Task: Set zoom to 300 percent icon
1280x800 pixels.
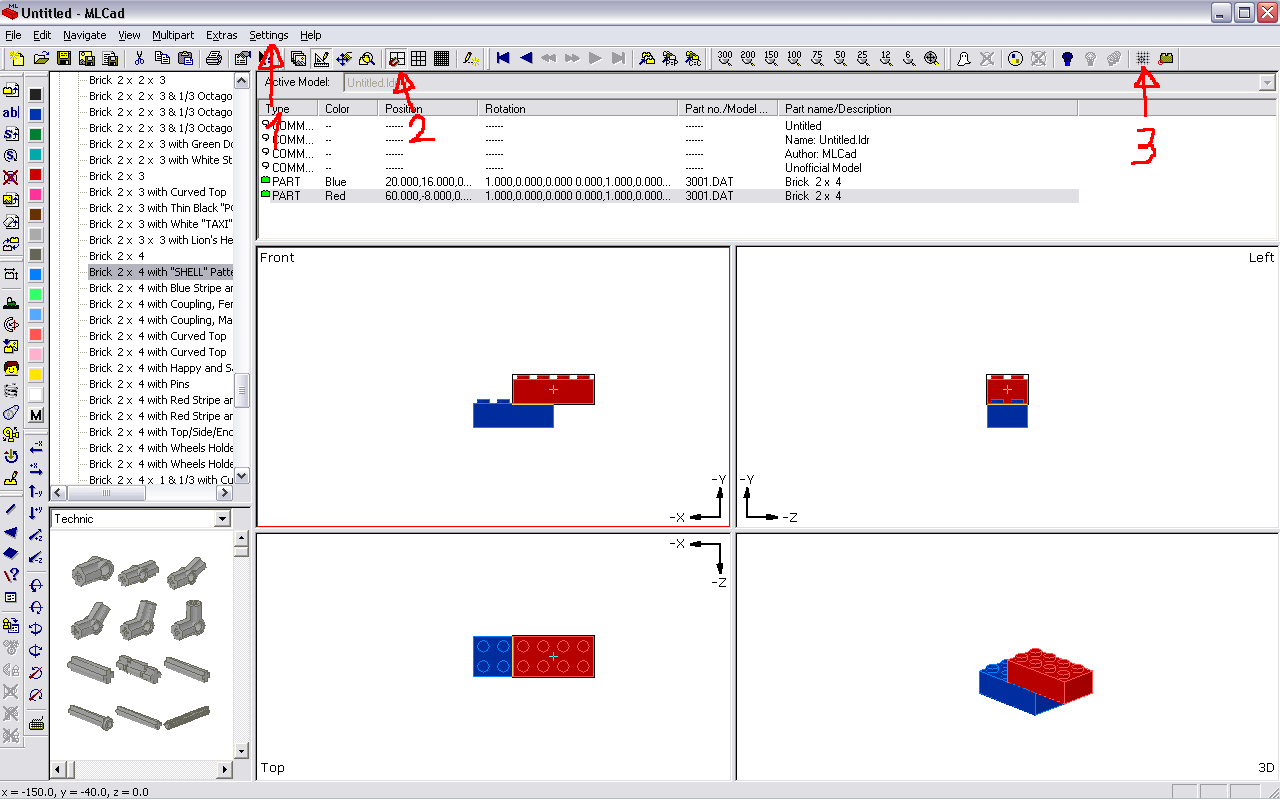Action: [725, 59]
